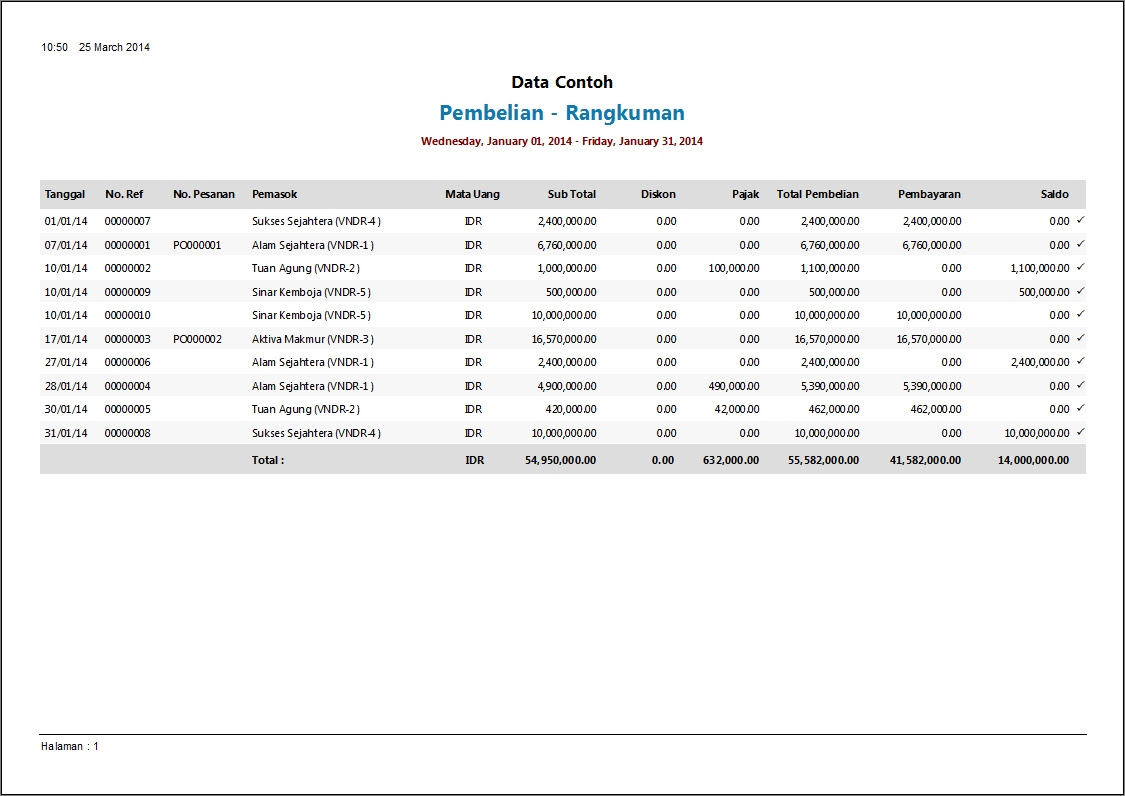This screenshot has width=1125, height=796.
Task: Click the date range text under the title
Action: coord(562,141)
